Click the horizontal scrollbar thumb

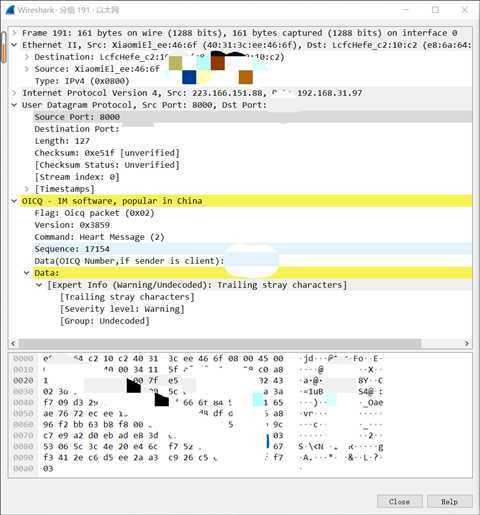pos(220,343)
